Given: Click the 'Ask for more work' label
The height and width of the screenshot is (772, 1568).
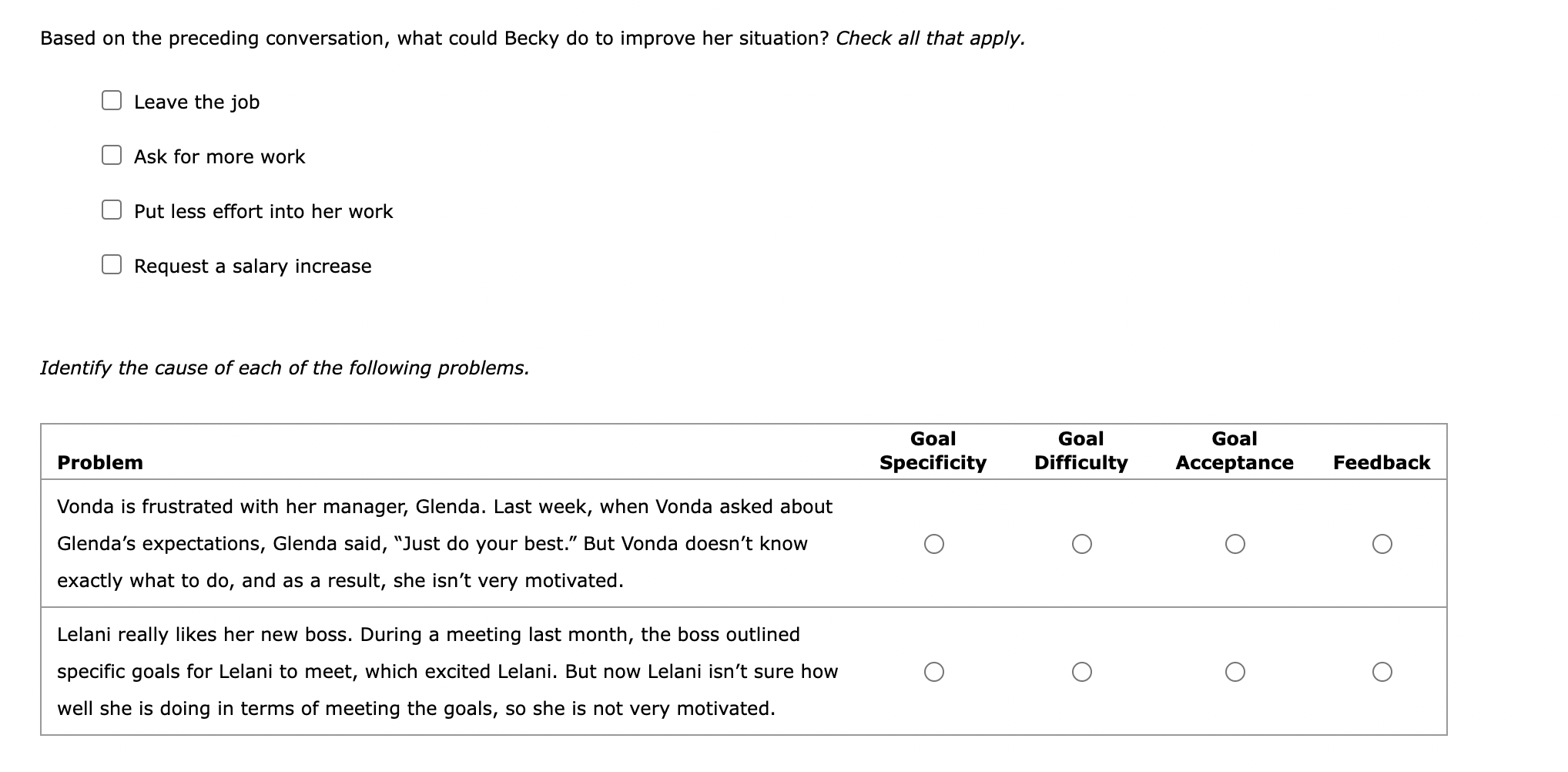Looking at the screenshot, I should click(219, 157).
